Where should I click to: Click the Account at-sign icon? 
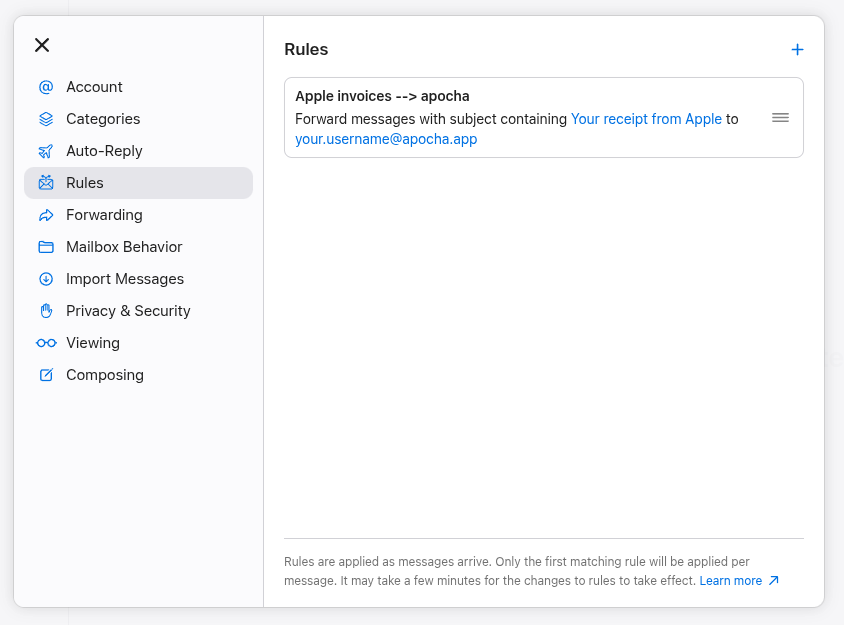(x=46, y=87)
